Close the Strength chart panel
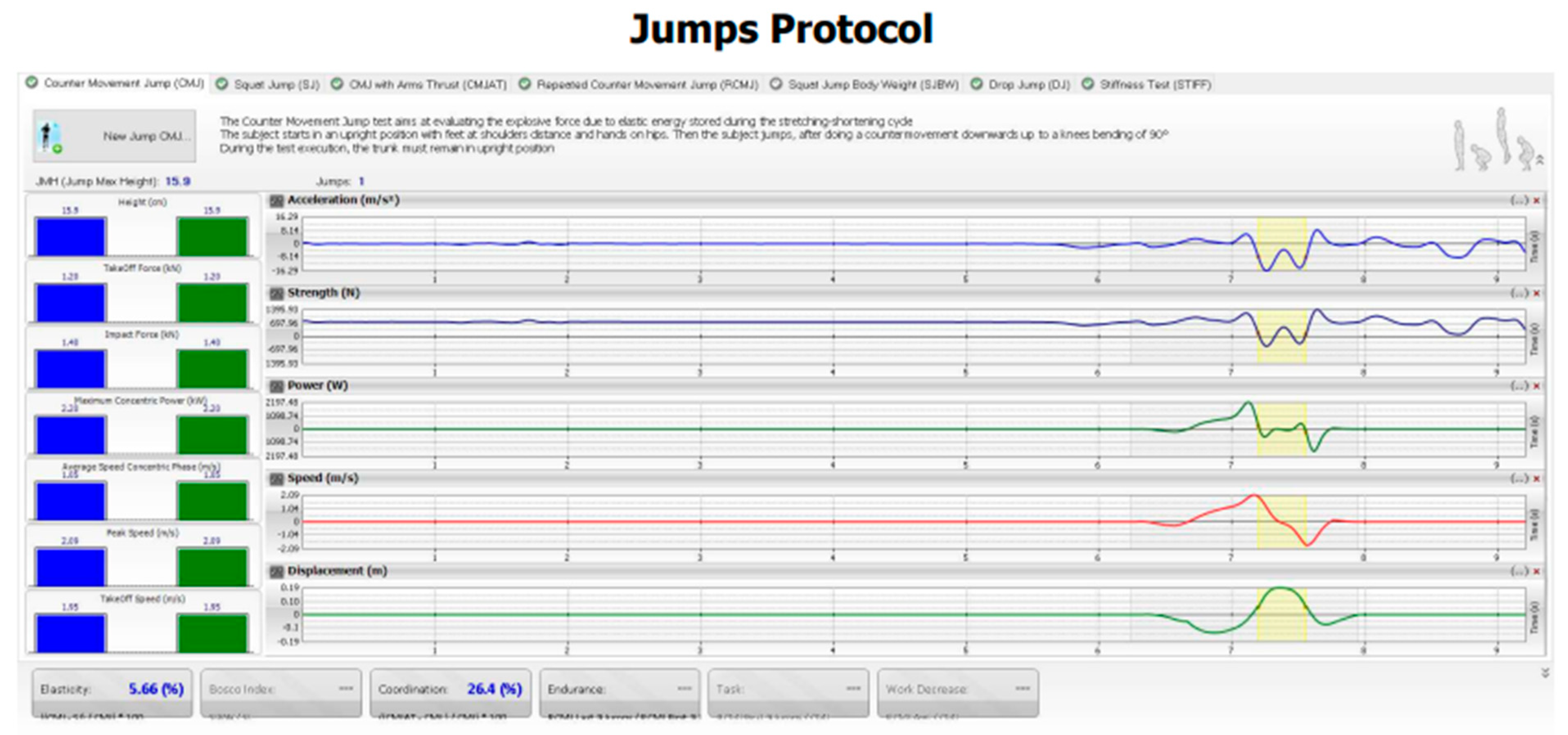 tap(1536, 293)
